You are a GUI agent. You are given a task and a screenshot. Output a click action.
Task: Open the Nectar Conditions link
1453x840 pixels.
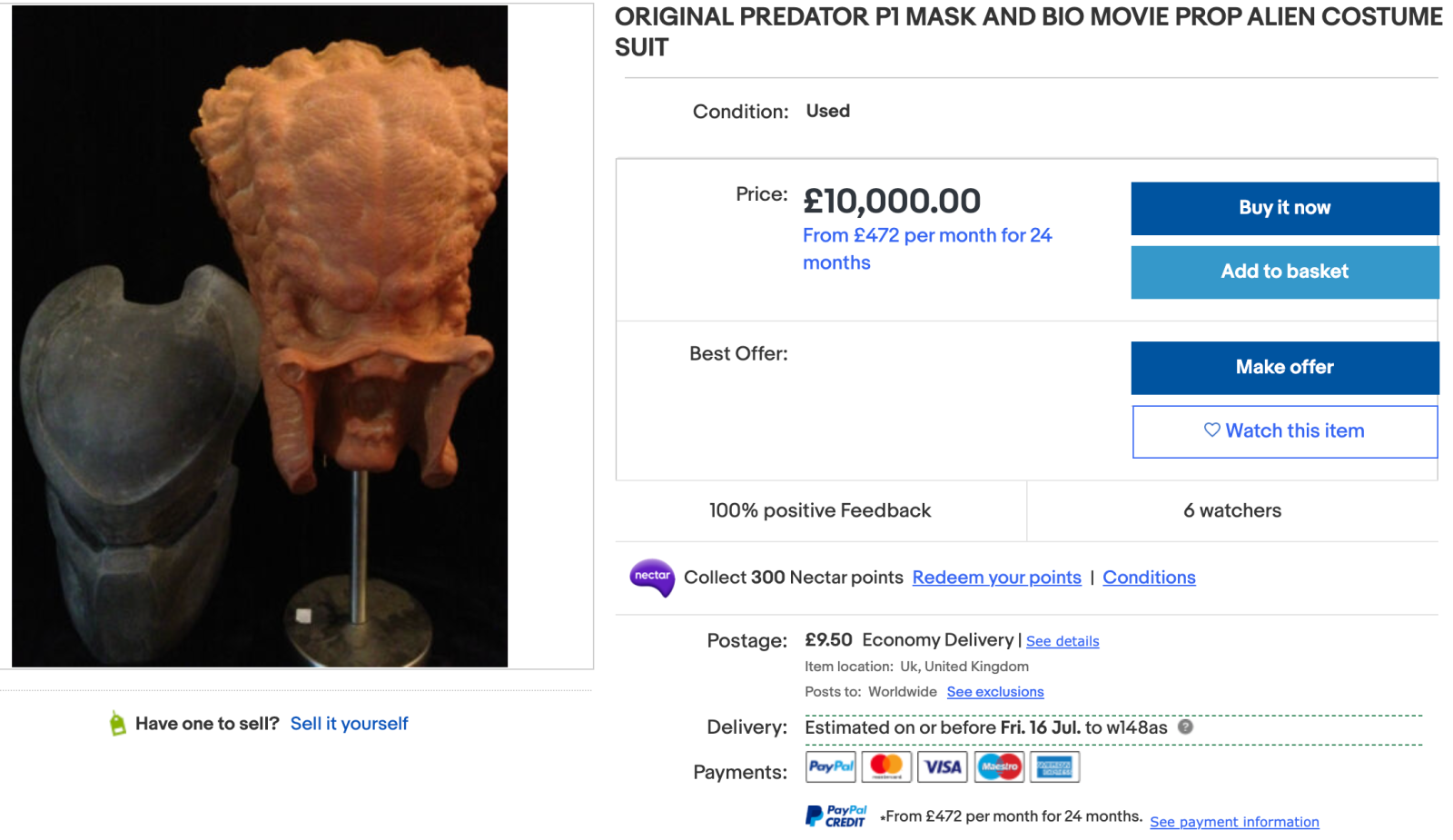point(1149,578)
